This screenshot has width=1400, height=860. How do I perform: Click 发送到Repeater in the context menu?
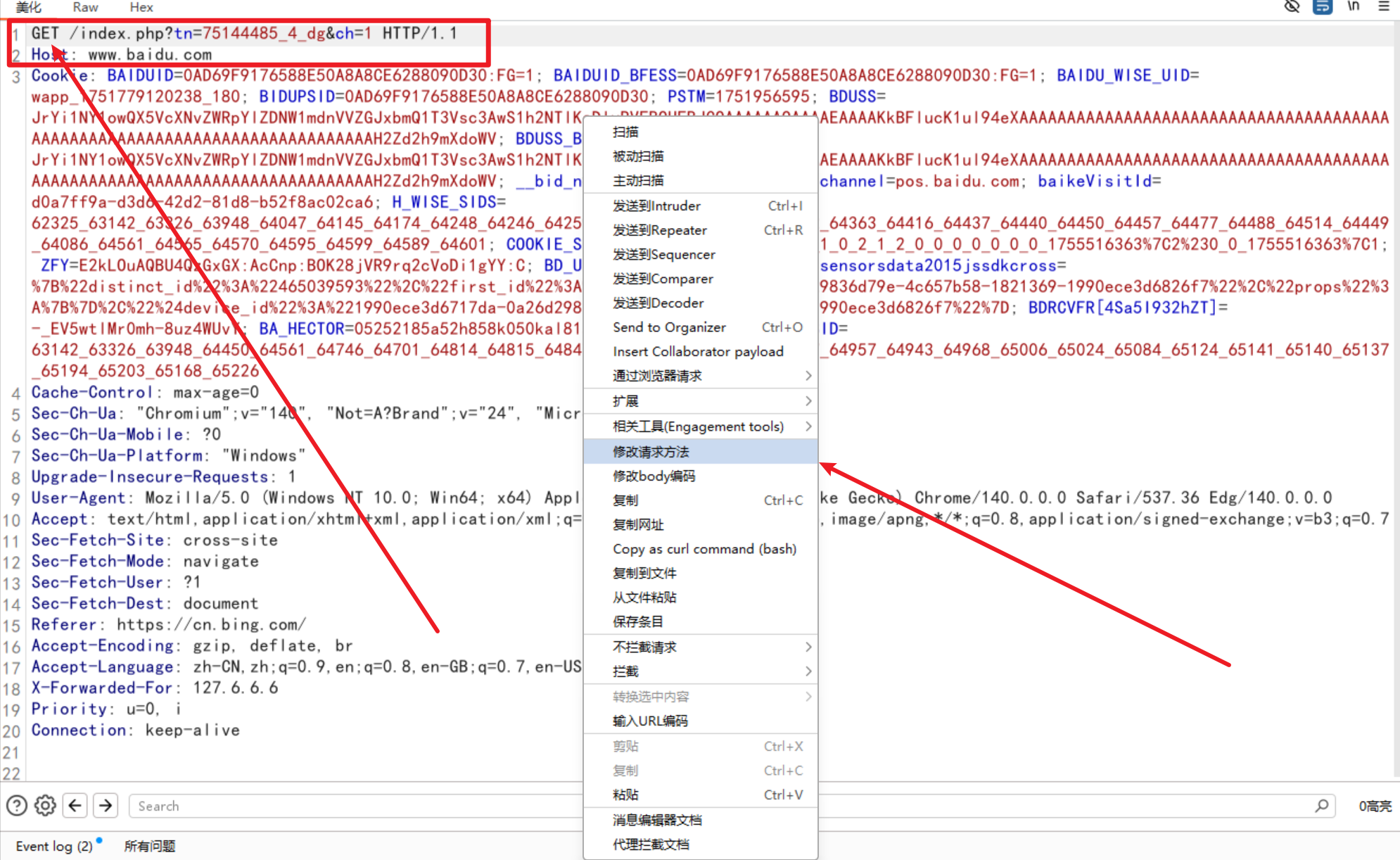click(659, 230)
